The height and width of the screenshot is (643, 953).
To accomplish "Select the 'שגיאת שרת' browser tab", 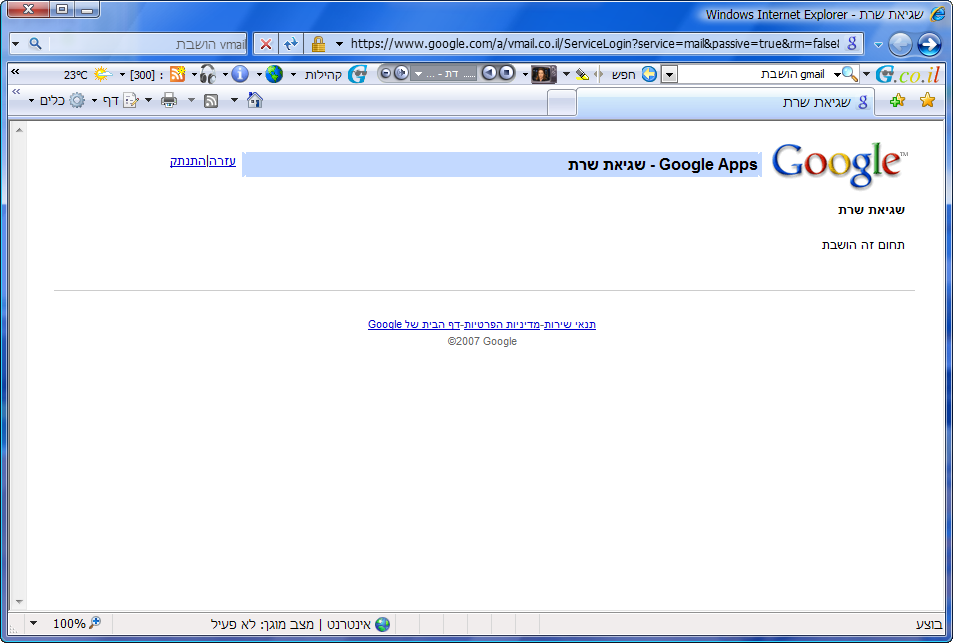I will click(725, 102).
